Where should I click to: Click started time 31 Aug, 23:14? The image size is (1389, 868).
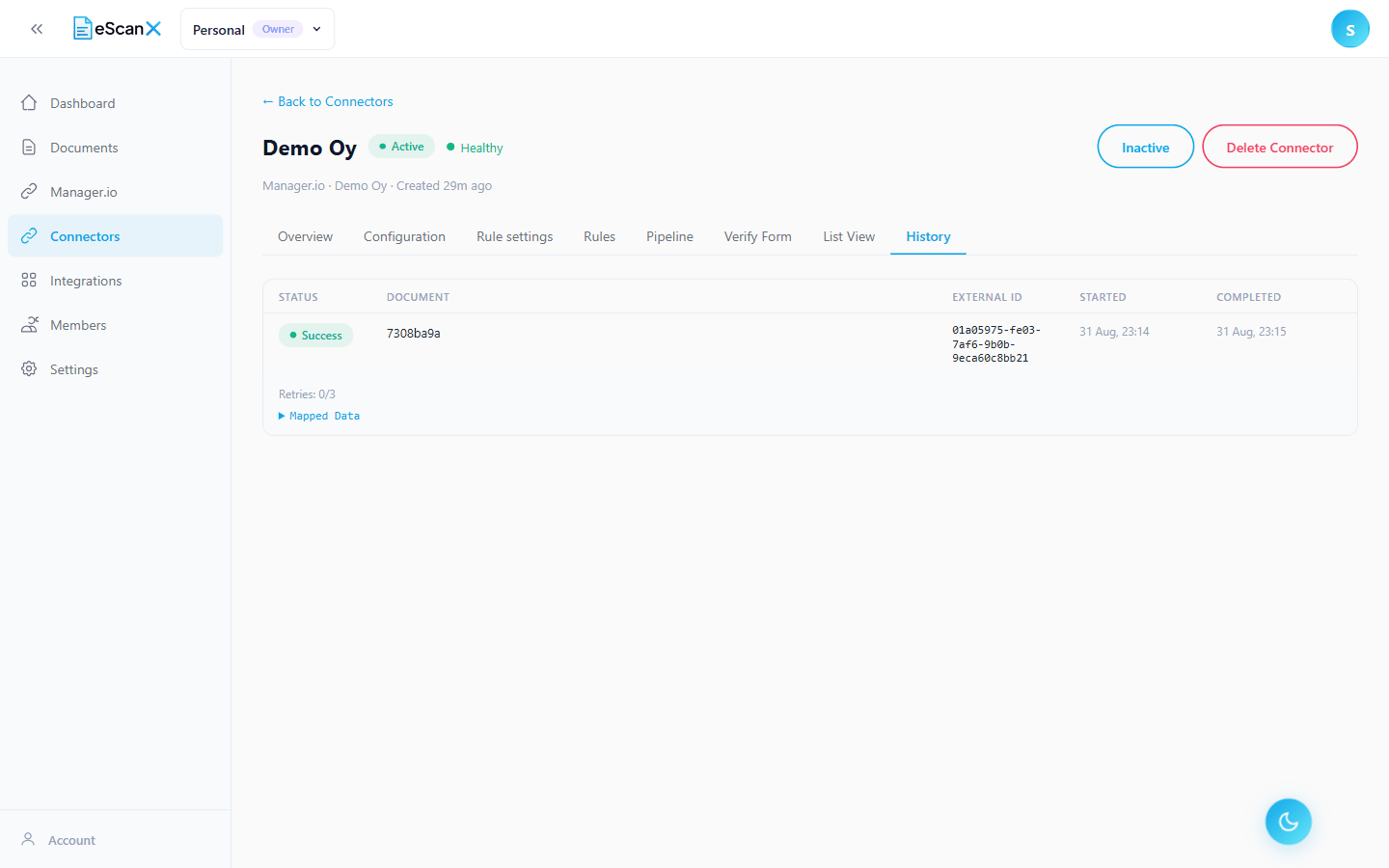pos(1114,332)
